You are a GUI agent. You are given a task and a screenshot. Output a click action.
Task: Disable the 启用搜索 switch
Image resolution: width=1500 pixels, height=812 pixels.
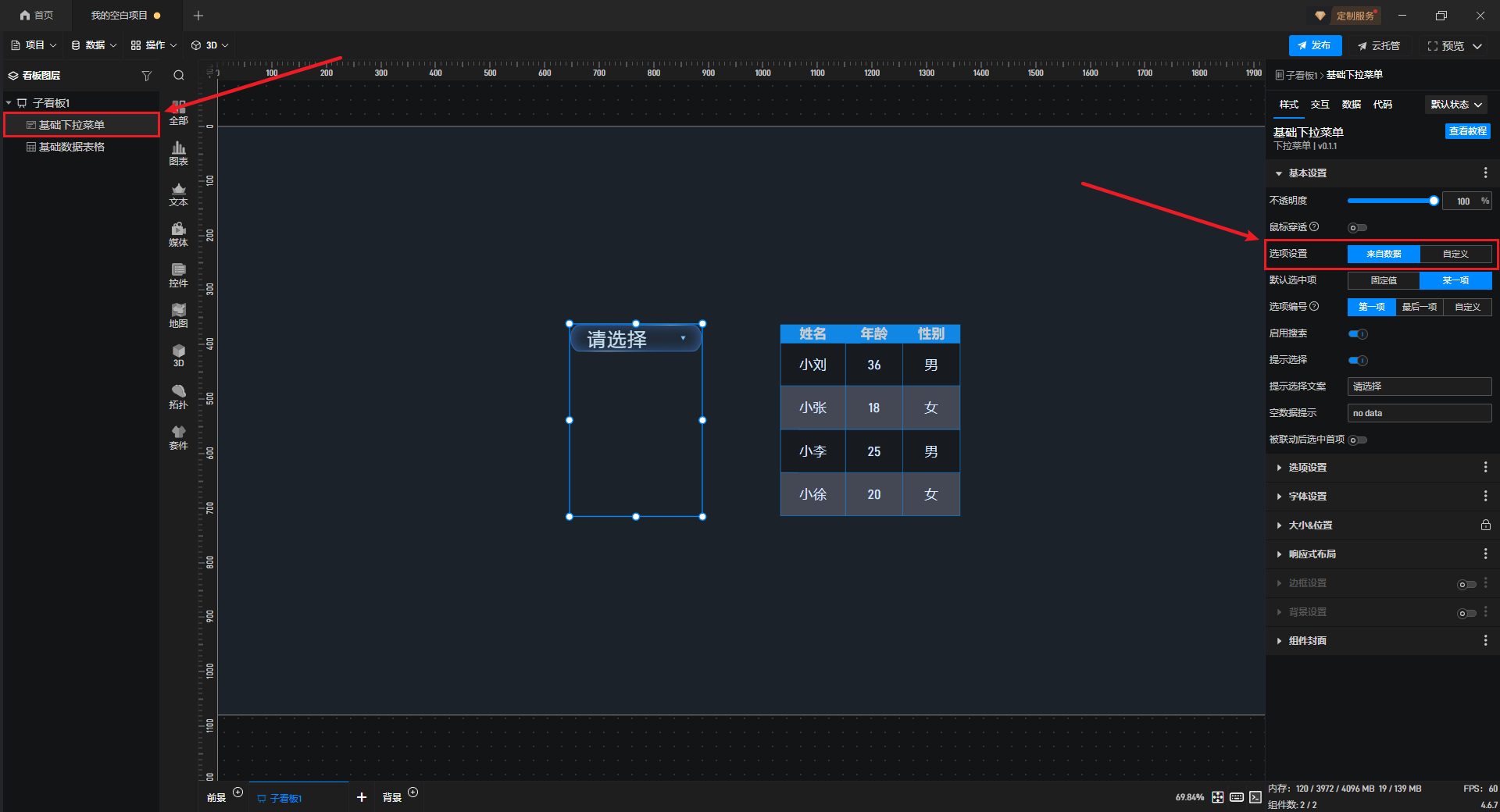click(x=1358, y=334)
